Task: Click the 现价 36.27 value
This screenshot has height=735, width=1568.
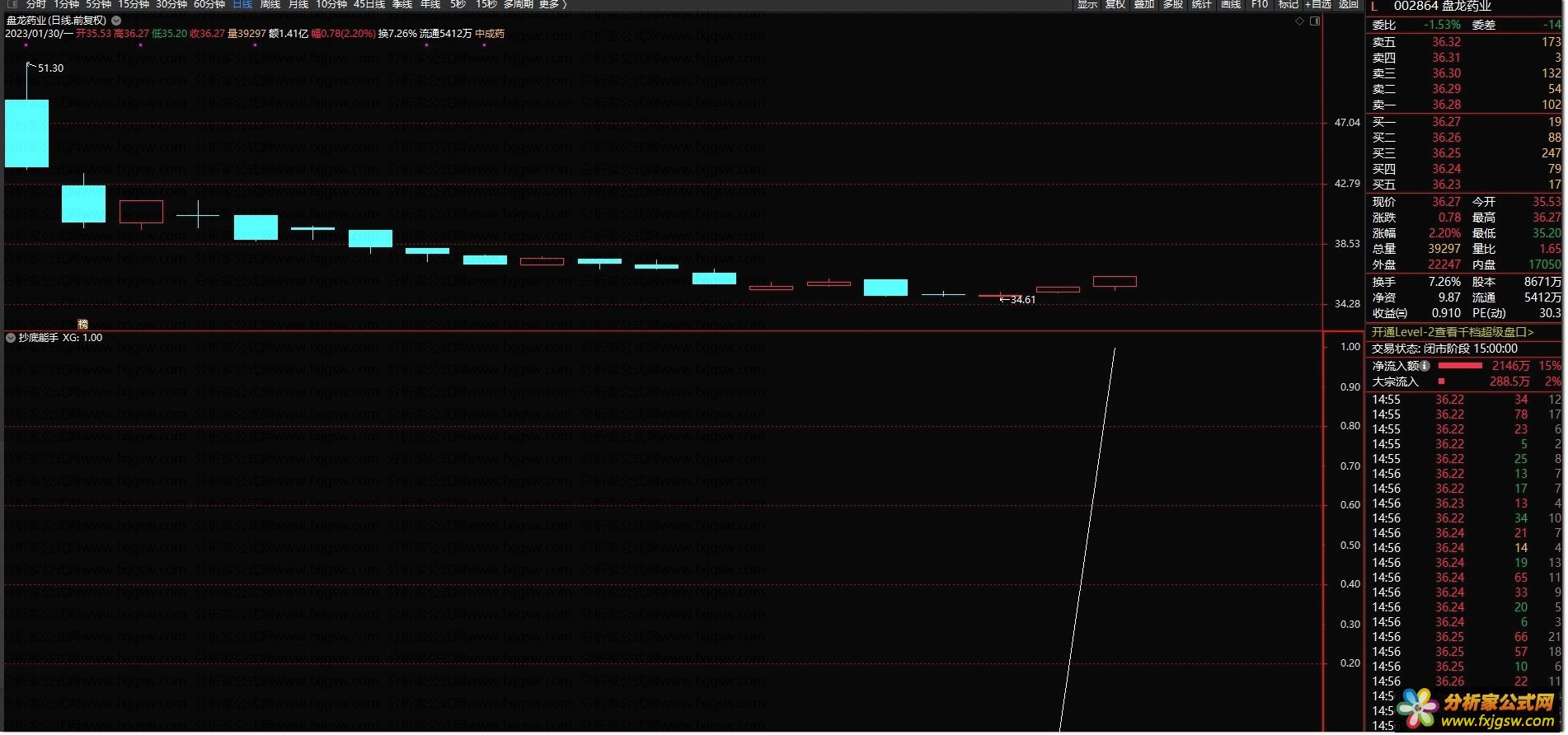Action: (1446, 202)
